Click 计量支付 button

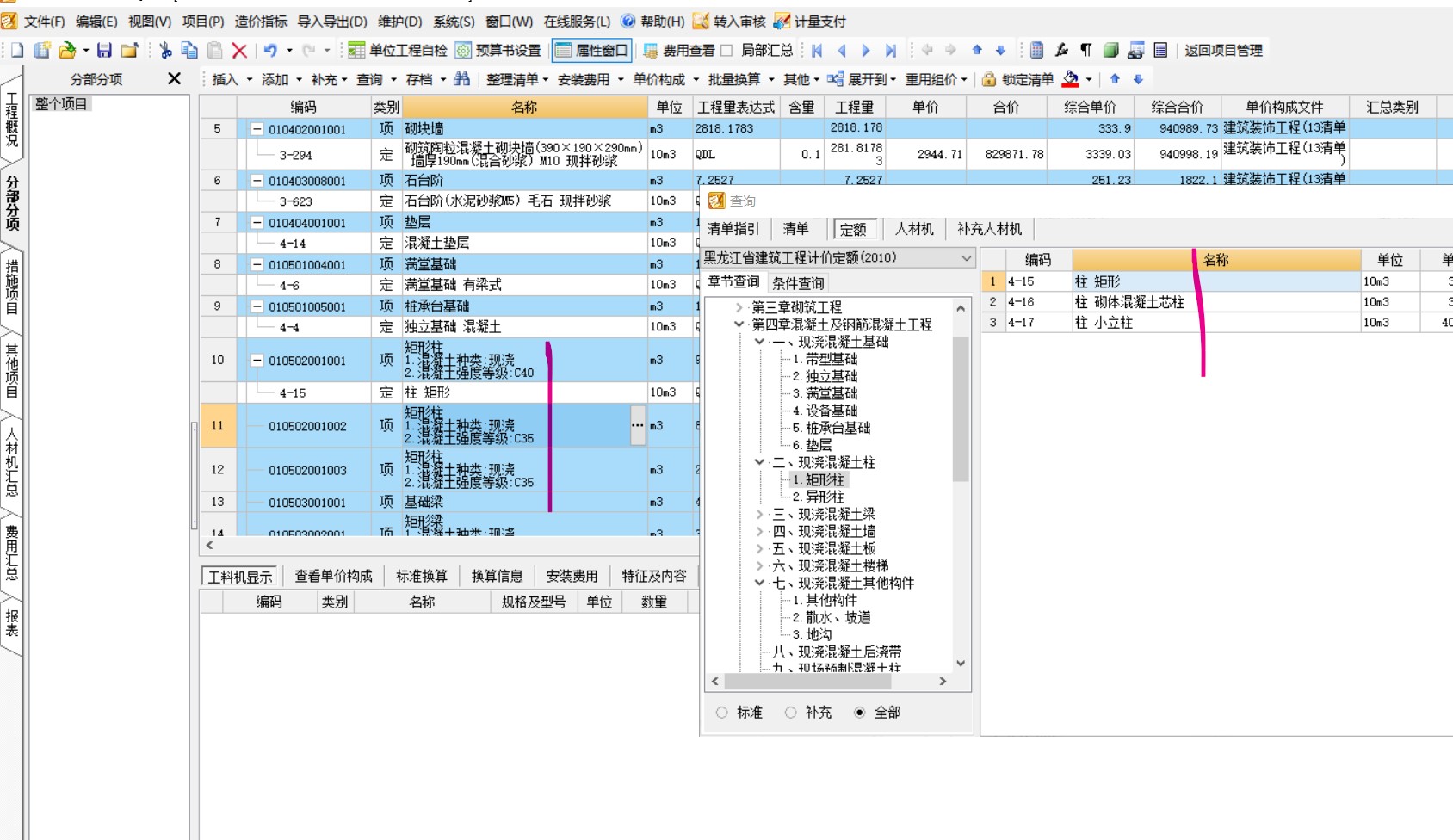[x=810, y=22]
